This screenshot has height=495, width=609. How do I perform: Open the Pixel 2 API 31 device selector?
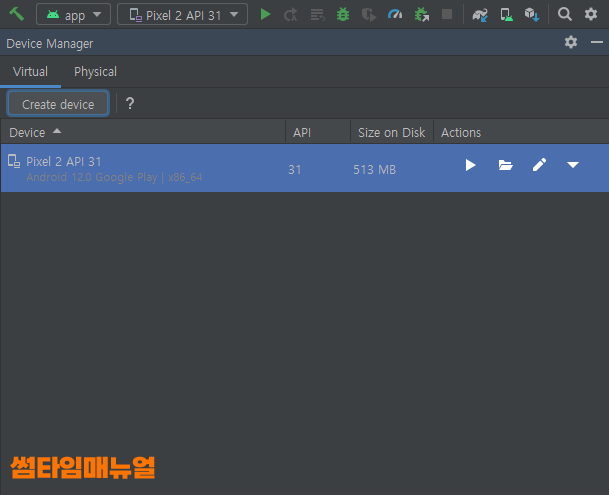coord(182,14)
